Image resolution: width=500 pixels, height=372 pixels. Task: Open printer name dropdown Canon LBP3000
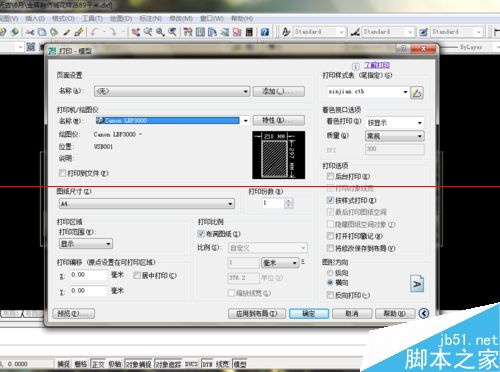[x=172, y=120]
